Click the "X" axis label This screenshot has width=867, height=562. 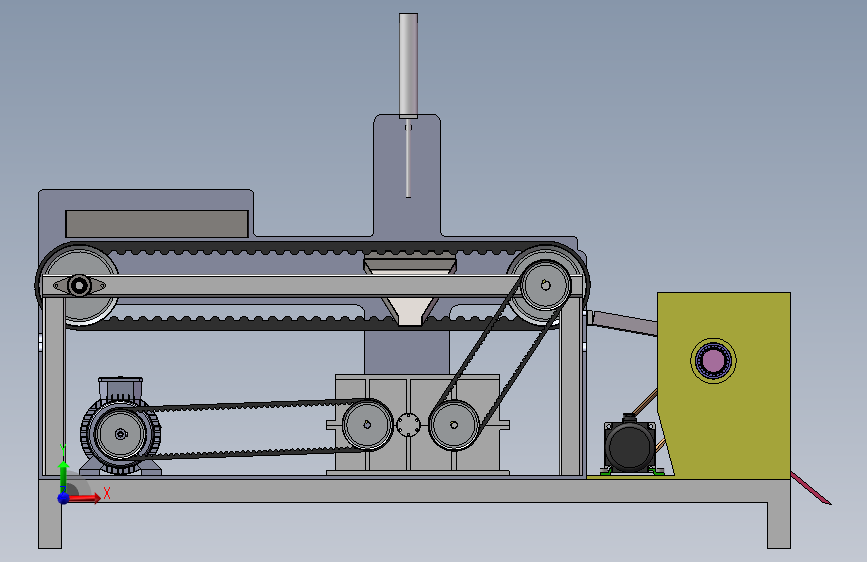pos(107,493)
